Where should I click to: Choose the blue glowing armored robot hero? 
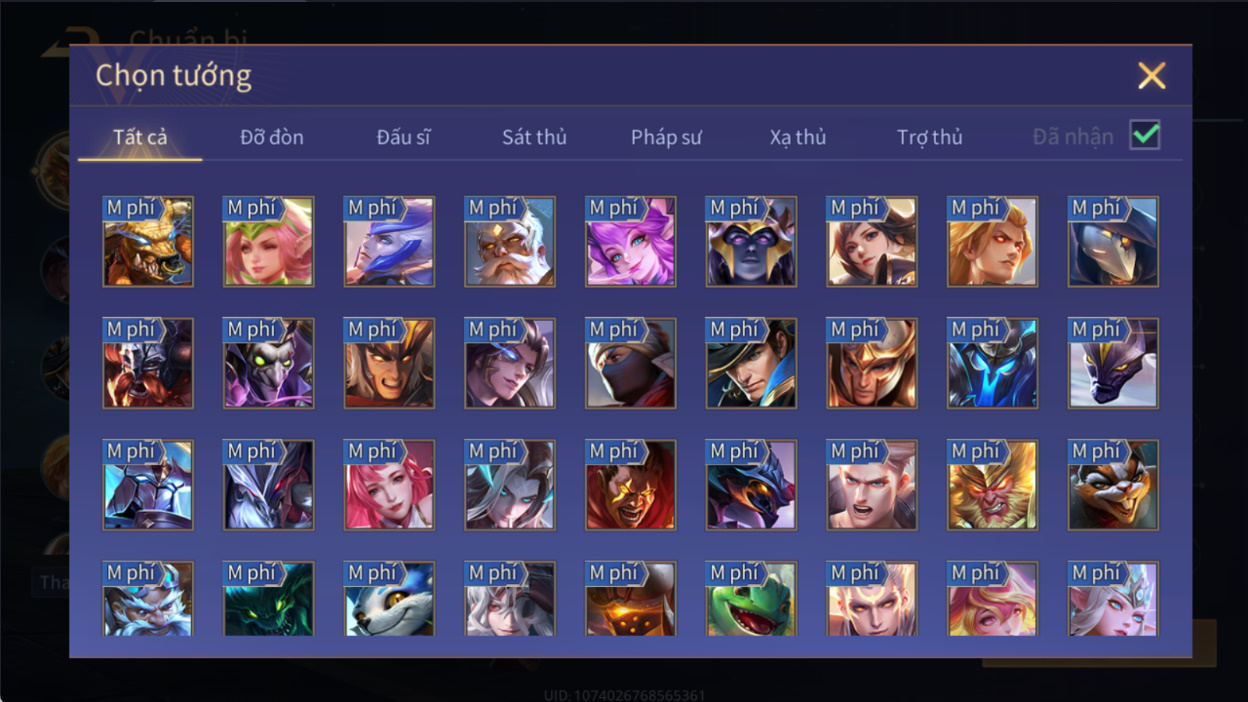(992, 364)
